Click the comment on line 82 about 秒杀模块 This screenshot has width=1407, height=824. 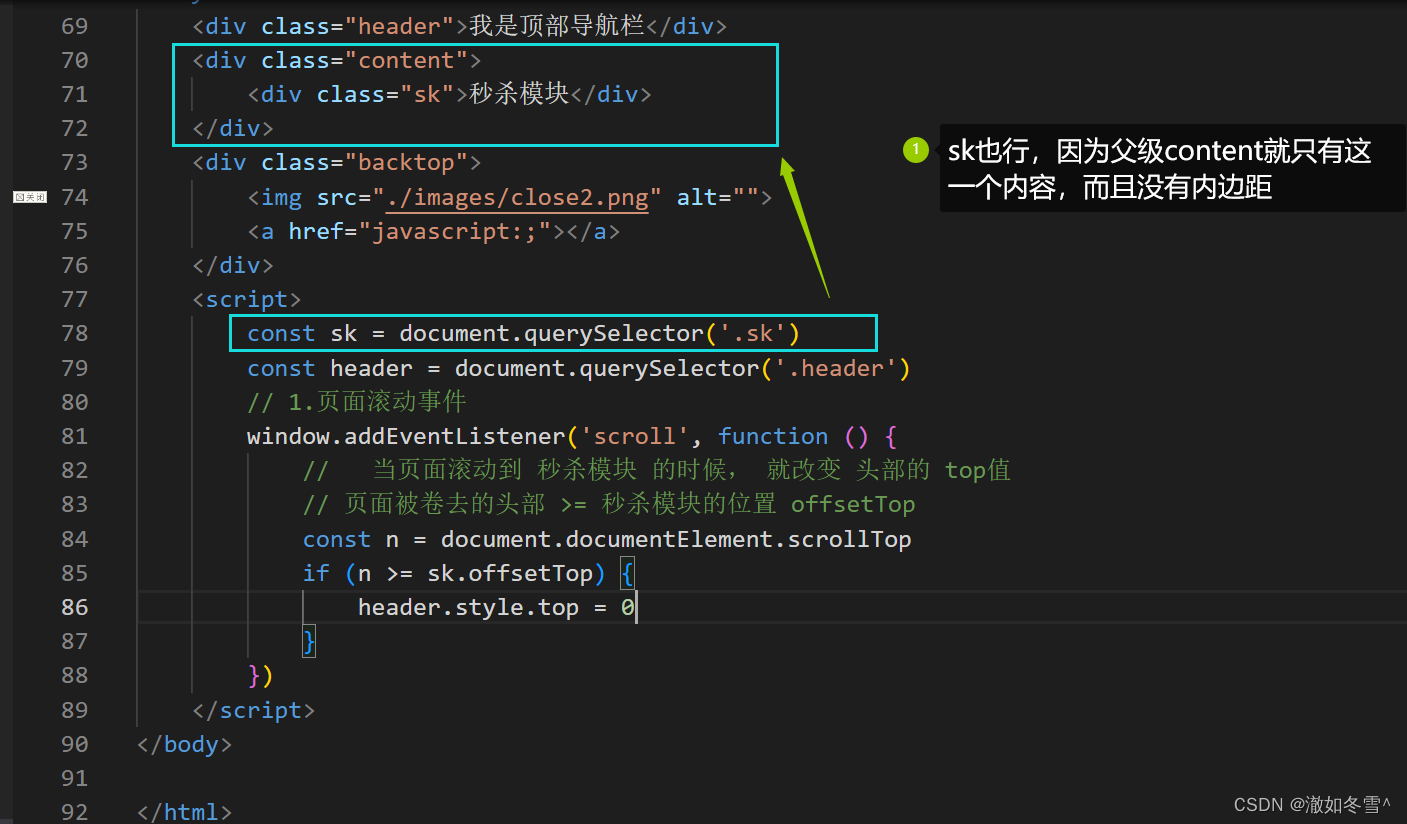(657, 470)
